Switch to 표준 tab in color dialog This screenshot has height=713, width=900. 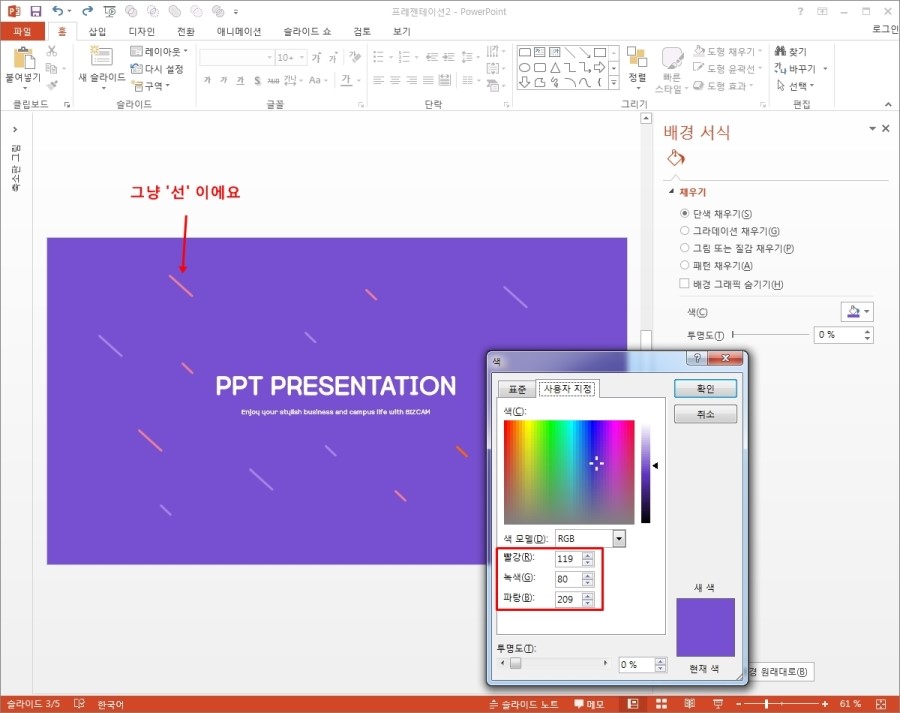click(x=517, y=389)
